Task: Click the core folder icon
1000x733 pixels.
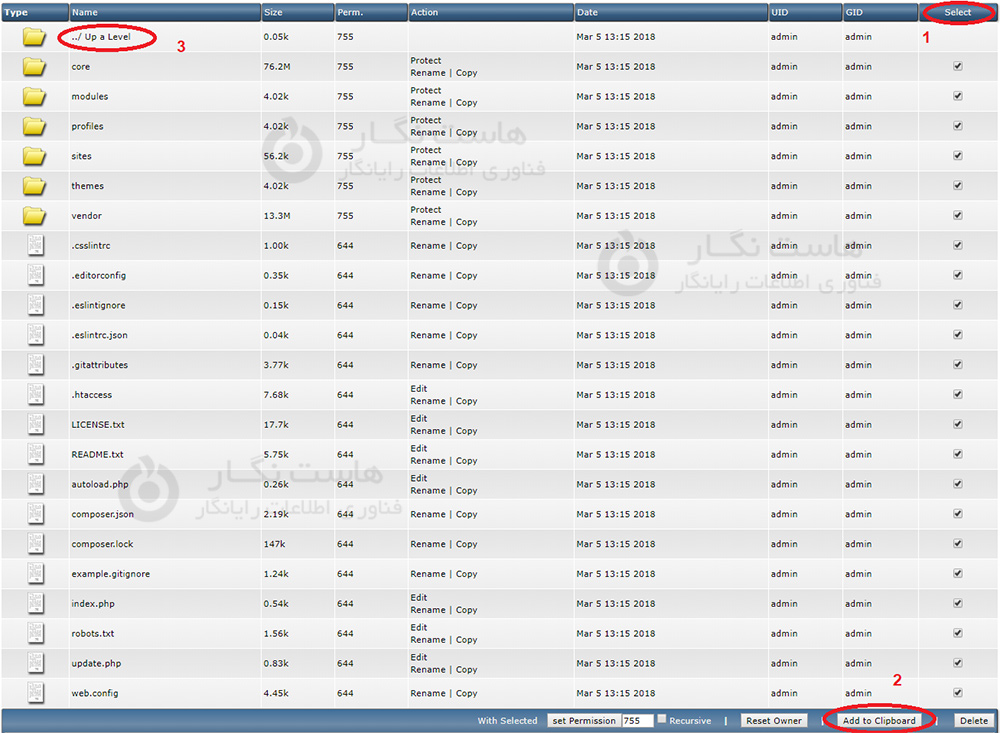Action: coord(35,67)
